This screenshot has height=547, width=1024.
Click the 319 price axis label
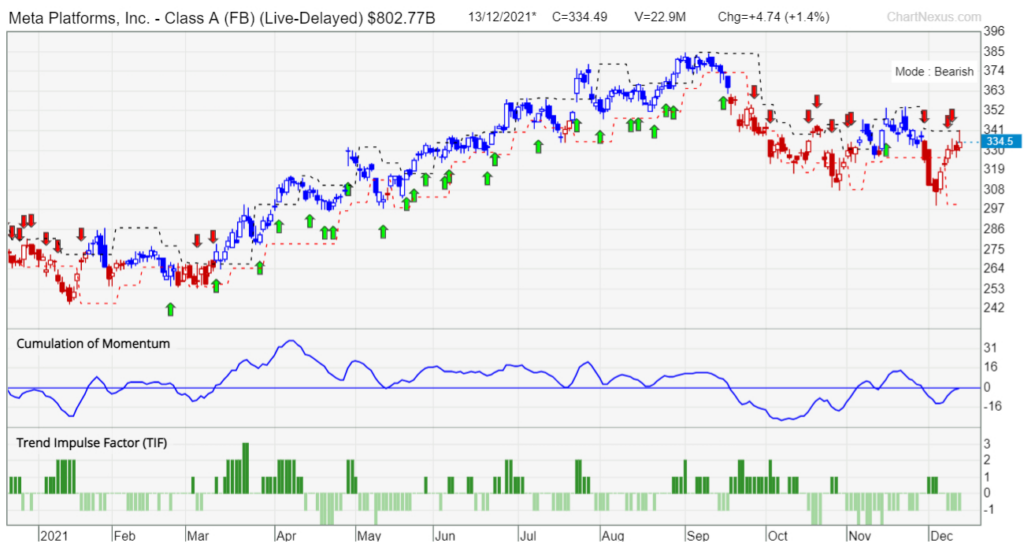[x=993, y=169]
